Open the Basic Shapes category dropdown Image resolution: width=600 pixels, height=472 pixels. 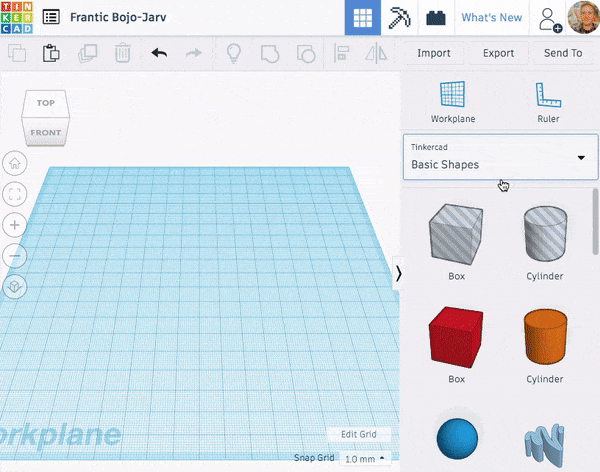tap(501, 157)
